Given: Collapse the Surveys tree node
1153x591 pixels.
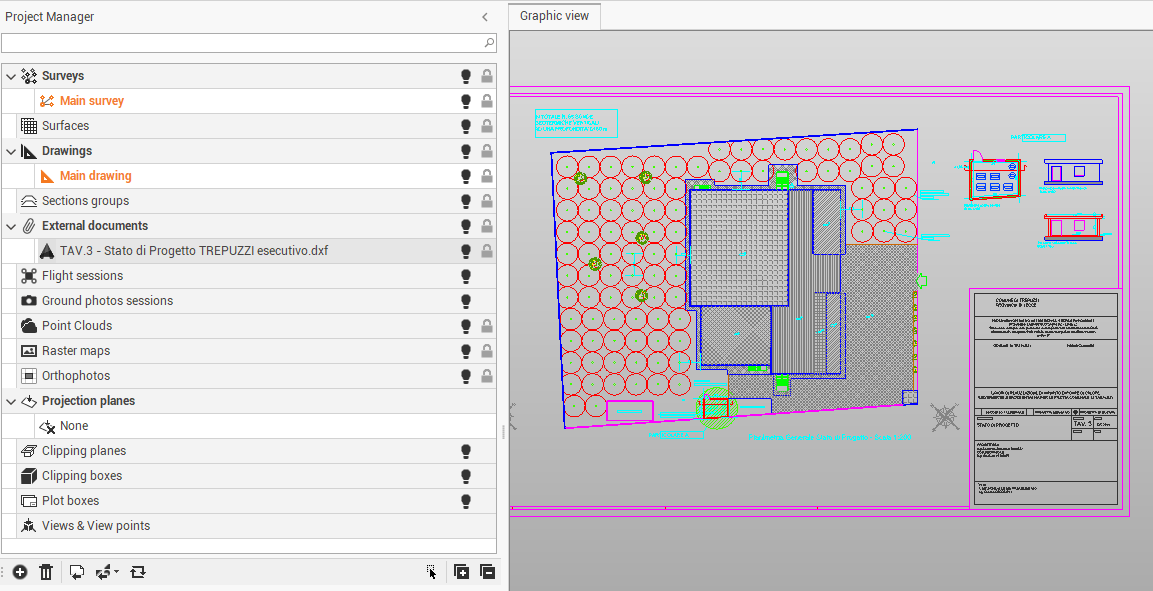Looking at the screenshot, I should (11, 76).
